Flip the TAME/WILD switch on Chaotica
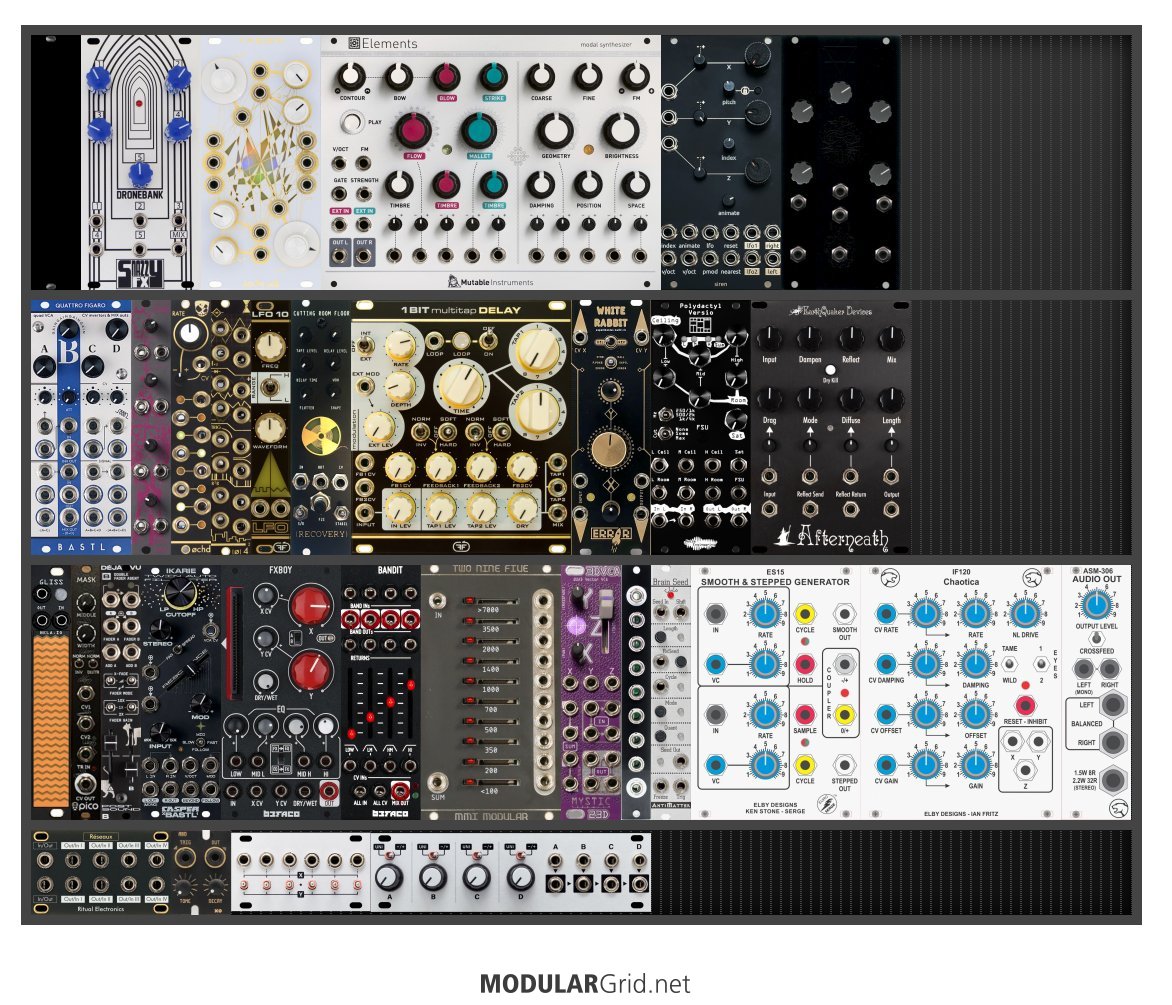 point(1010,664)
